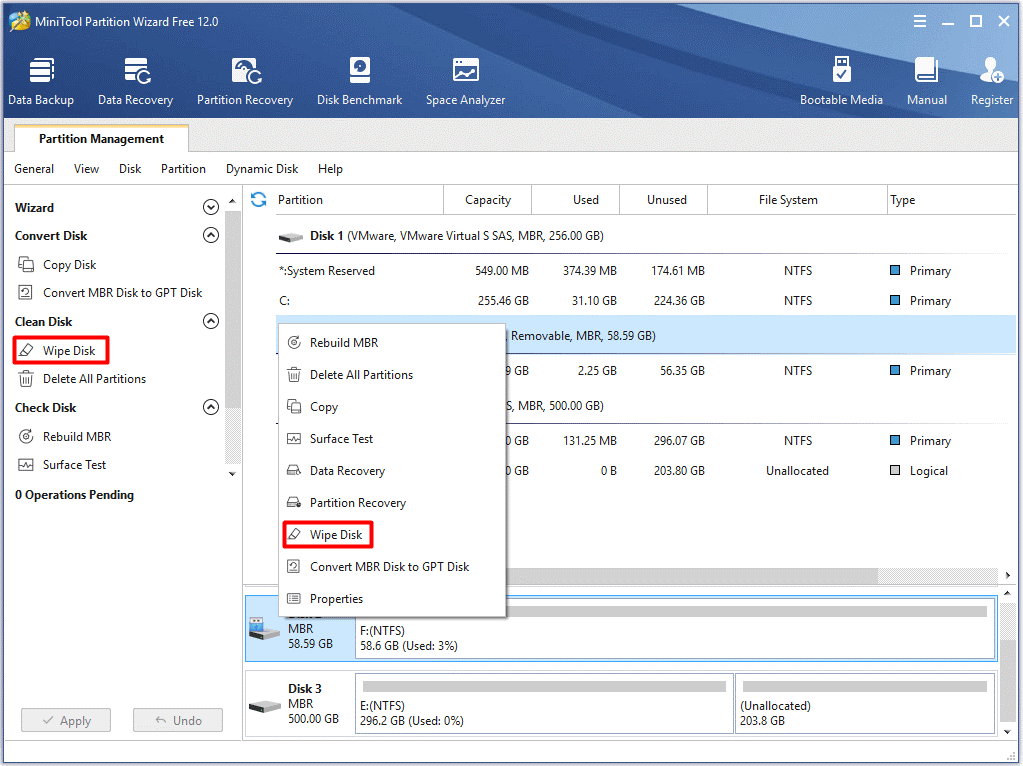This screenshot has height=766, width=1023.
Task: Open the Help menu
Action: tap(330, 169)
